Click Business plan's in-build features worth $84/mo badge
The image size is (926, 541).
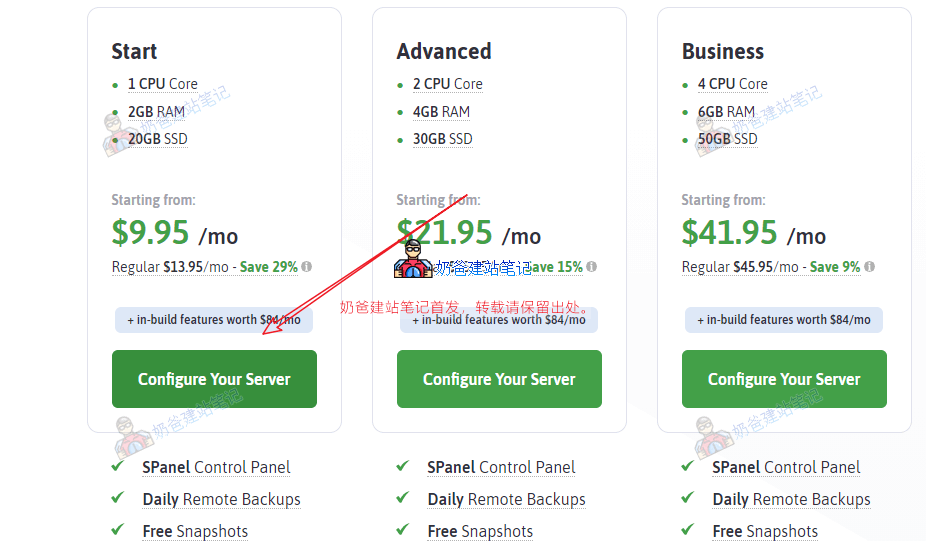(784, 320)
